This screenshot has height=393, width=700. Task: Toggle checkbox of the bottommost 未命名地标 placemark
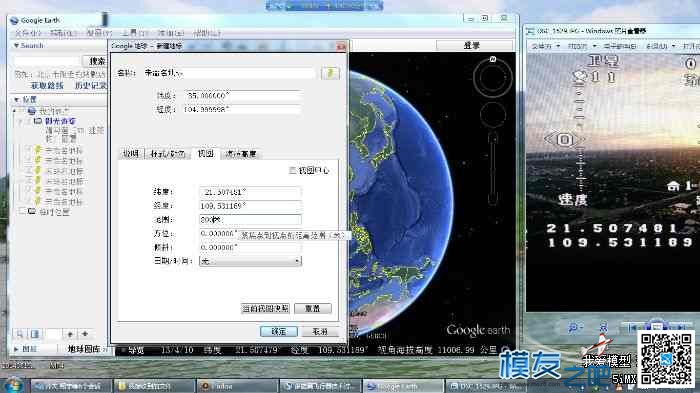(28, 201)
